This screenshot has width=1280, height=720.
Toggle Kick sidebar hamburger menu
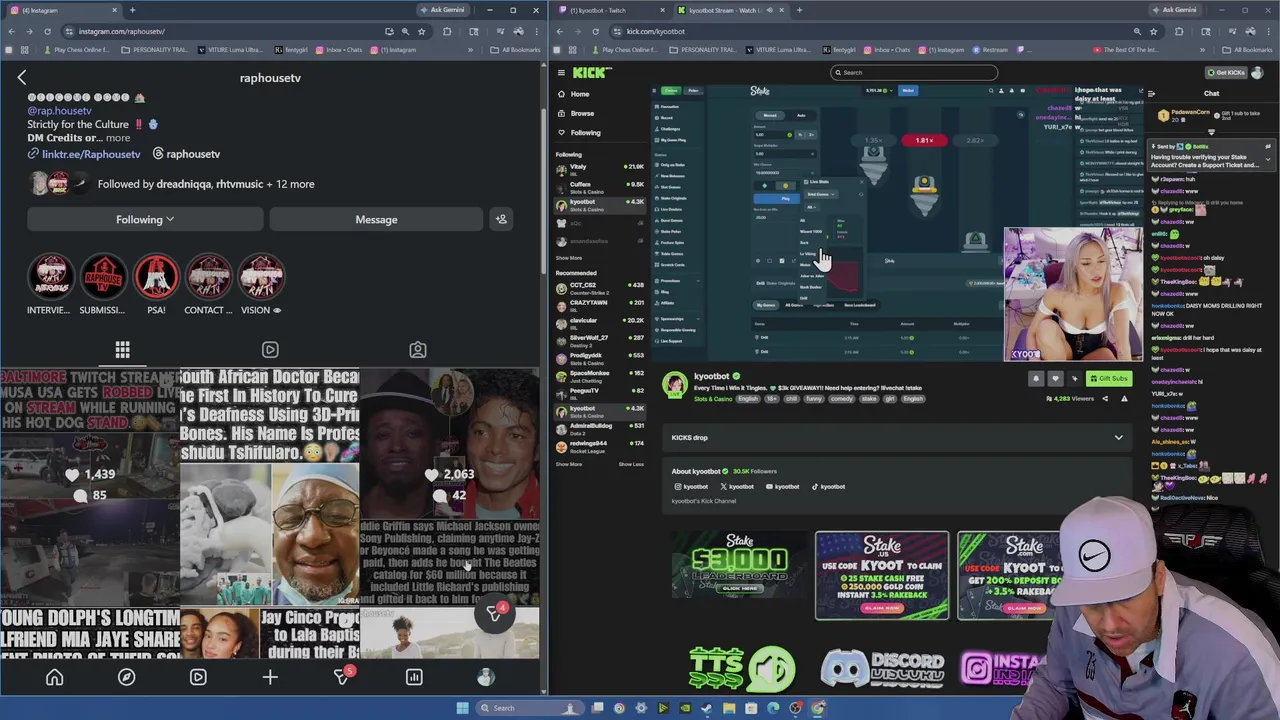pos(561,72)
